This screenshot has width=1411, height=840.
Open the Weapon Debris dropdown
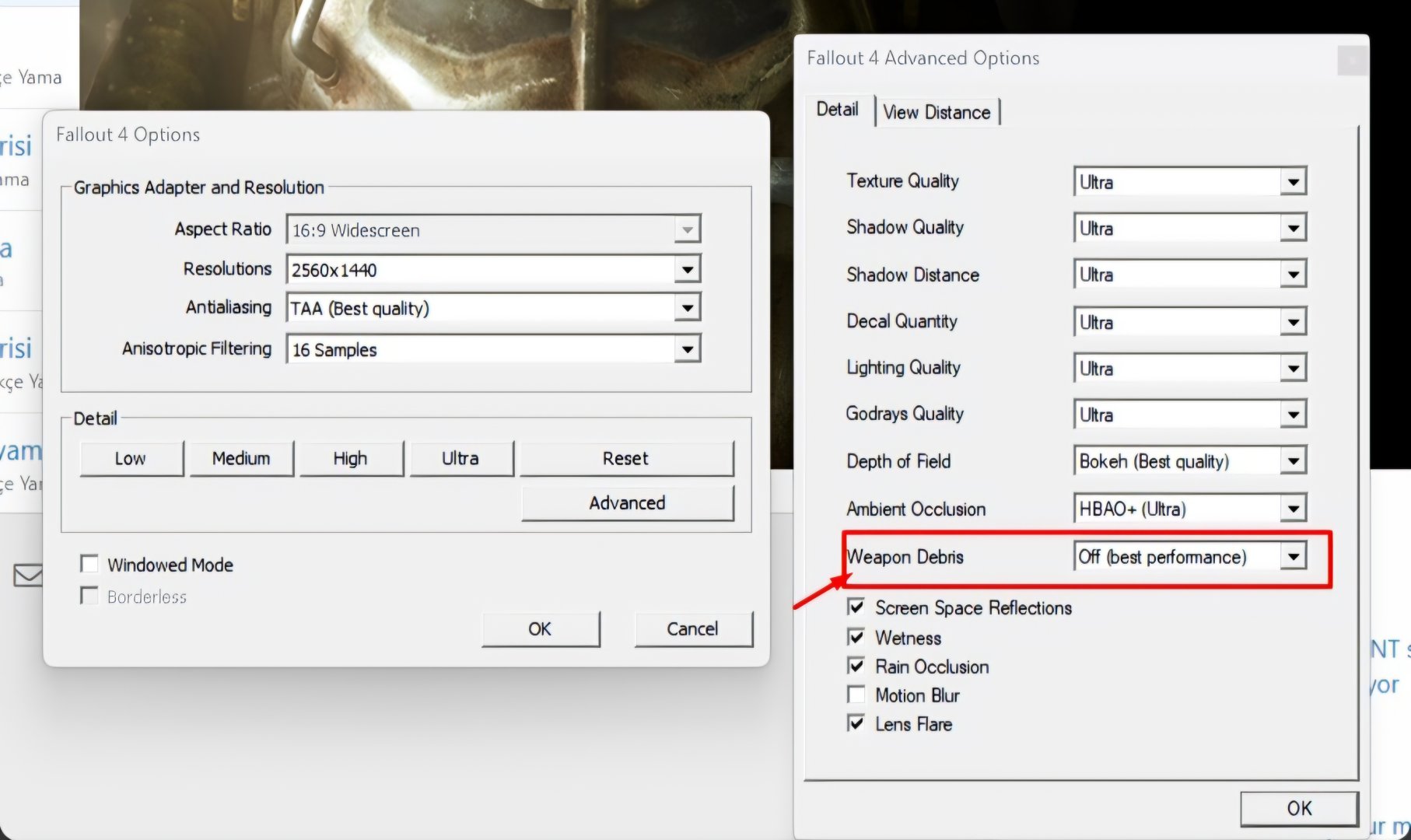[1189, 556]
